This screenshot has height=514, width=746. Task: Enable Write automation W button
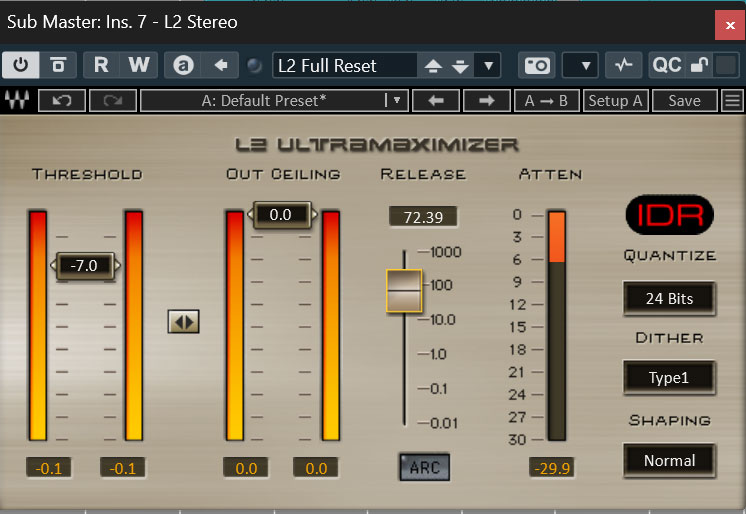[x=138, y=65]
